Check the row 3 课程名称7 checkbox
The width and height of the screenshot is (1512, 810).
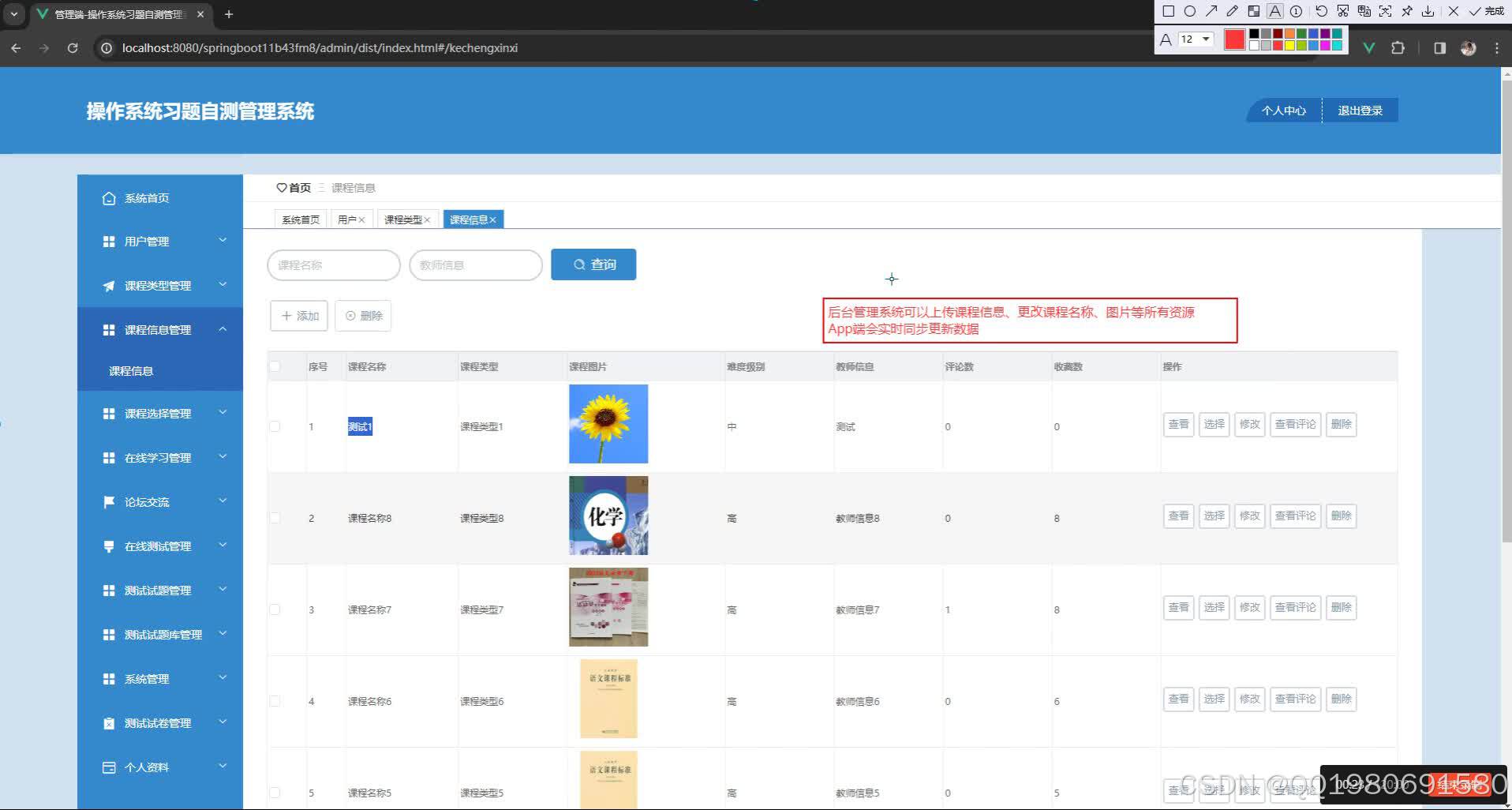point(275,609)
